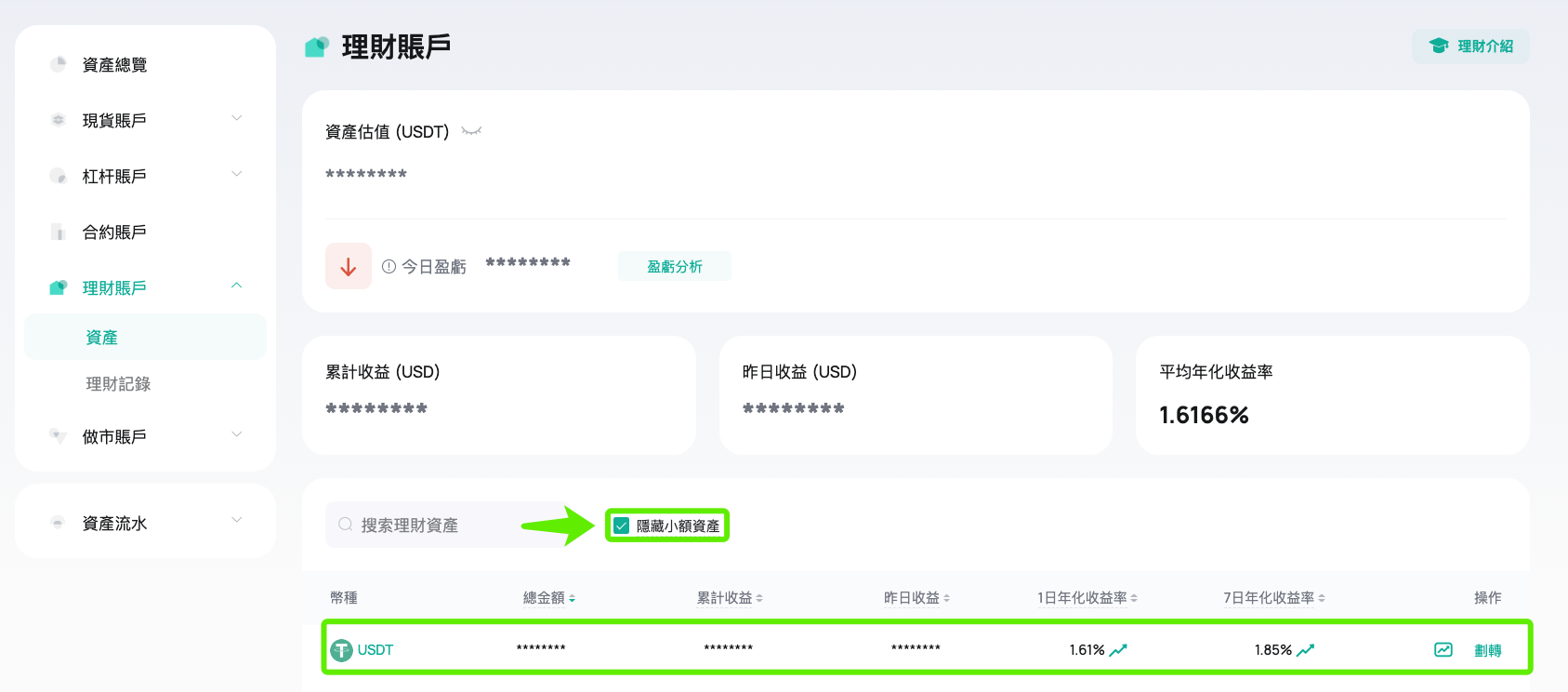1568x692 pixels.
Task: Collapse the 理財賬戶 chevron
Action: tap(237, 286)
